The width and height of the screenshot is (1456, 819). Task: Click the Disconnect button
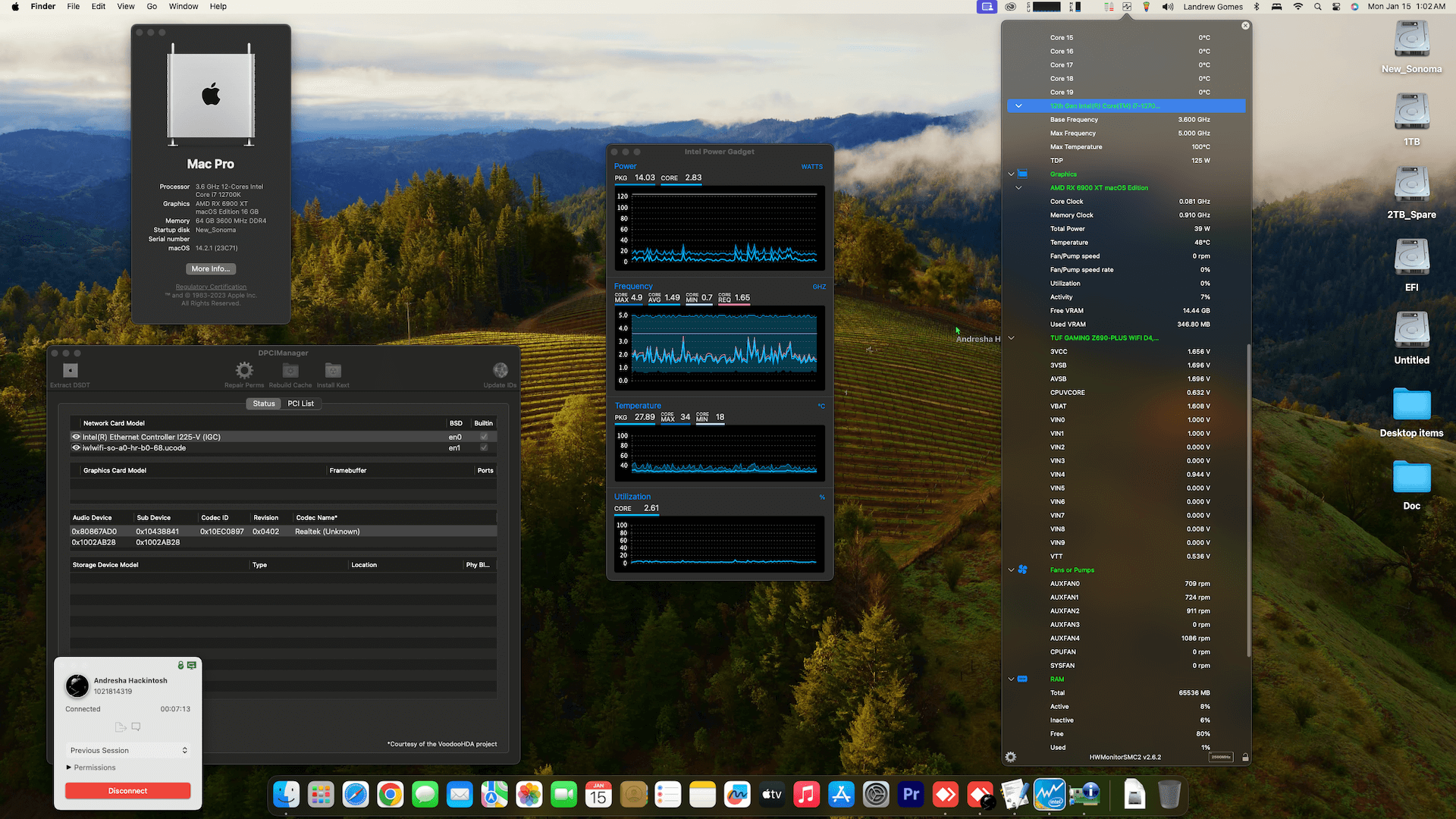click(x=127, y=790)
